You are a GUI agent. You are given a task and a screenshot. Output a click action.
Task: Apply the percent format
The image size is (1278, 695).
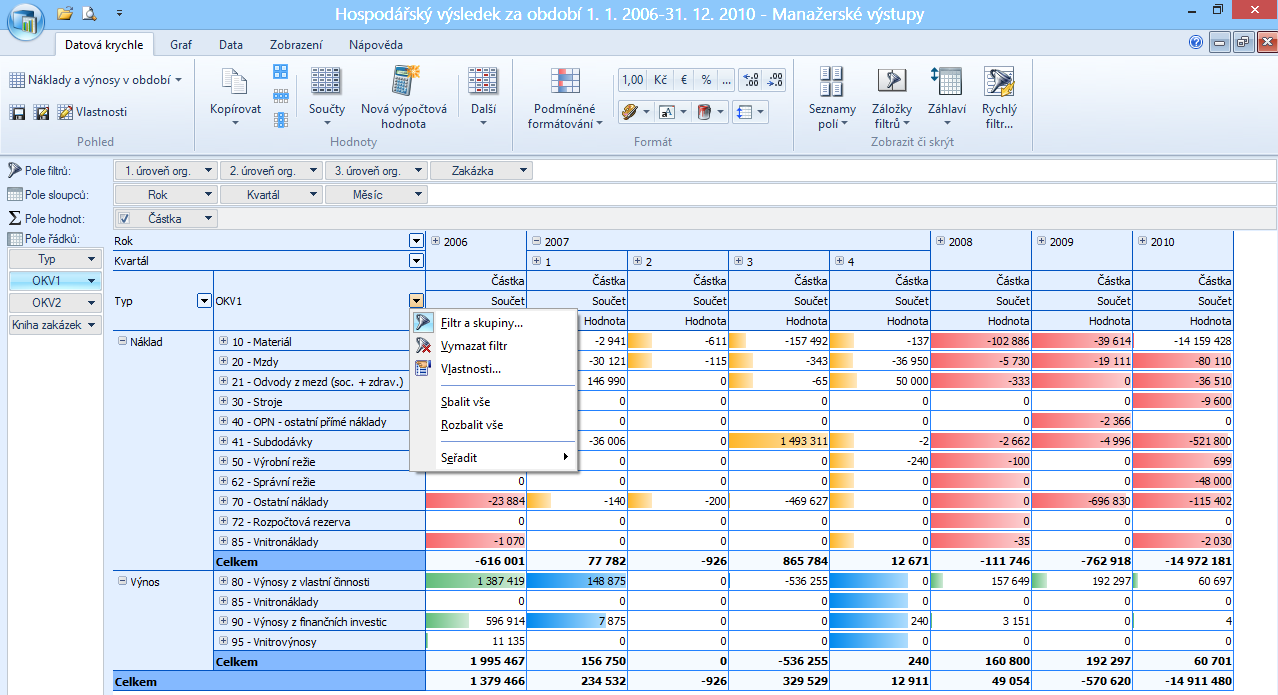click(706, 80)
